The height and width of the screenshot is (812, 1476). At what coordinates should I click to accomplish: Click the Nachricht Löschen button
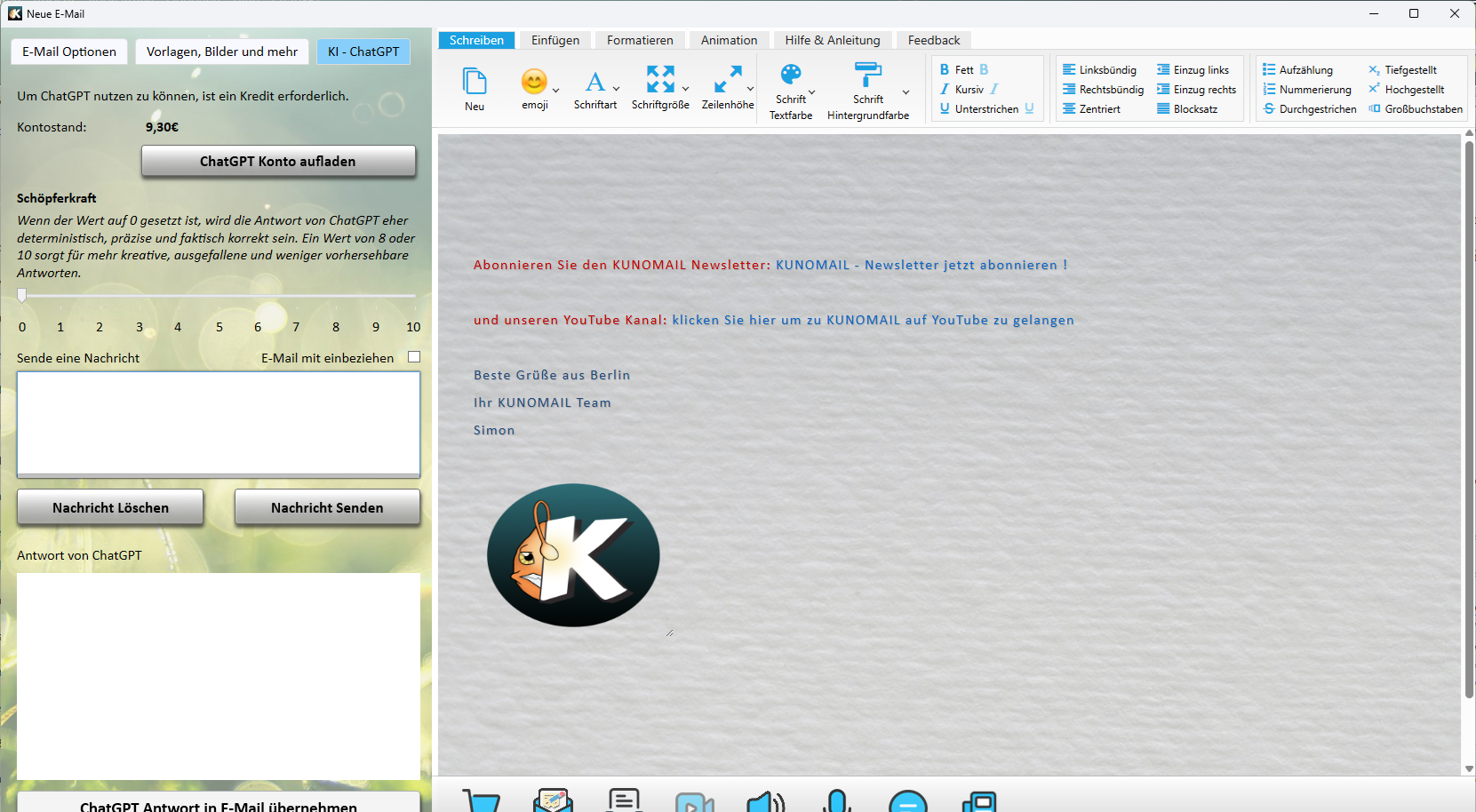coord(110,507)
